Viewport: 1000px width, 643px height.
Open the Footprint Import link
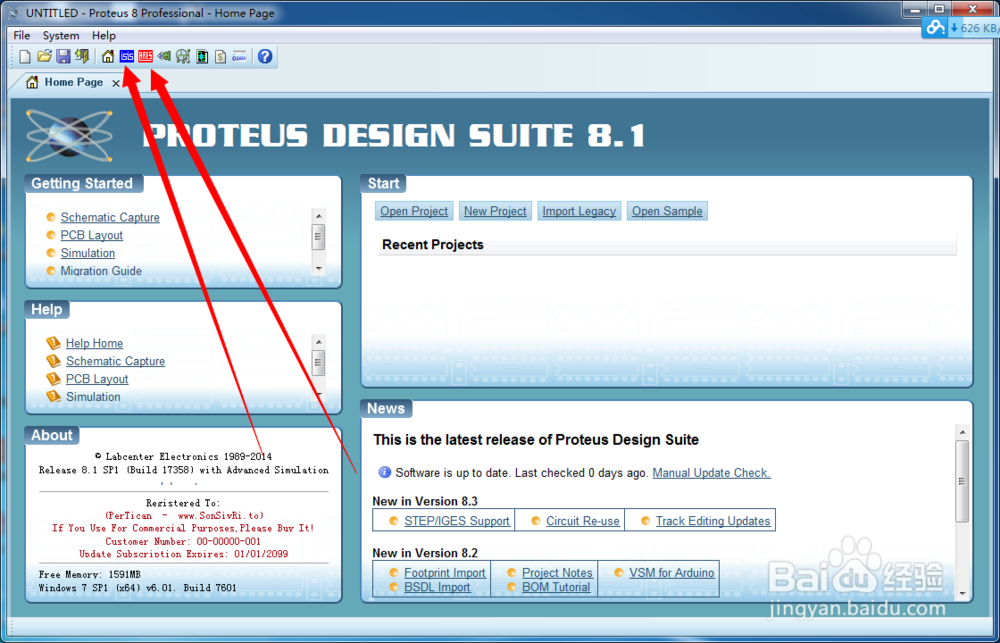(445, 573)
